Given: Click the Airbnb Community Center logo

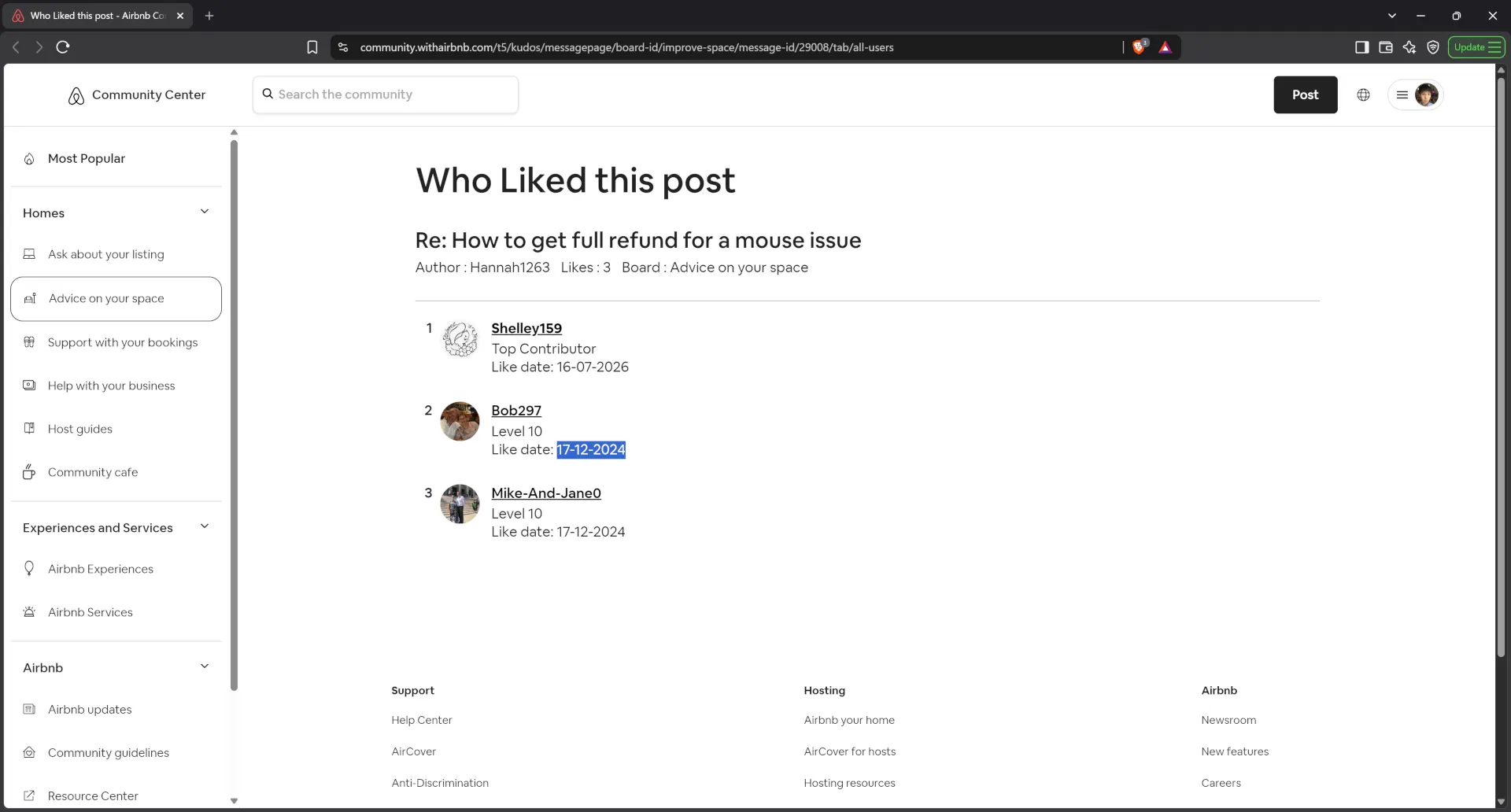Looking at the screenshot, I should pos(136,95).
